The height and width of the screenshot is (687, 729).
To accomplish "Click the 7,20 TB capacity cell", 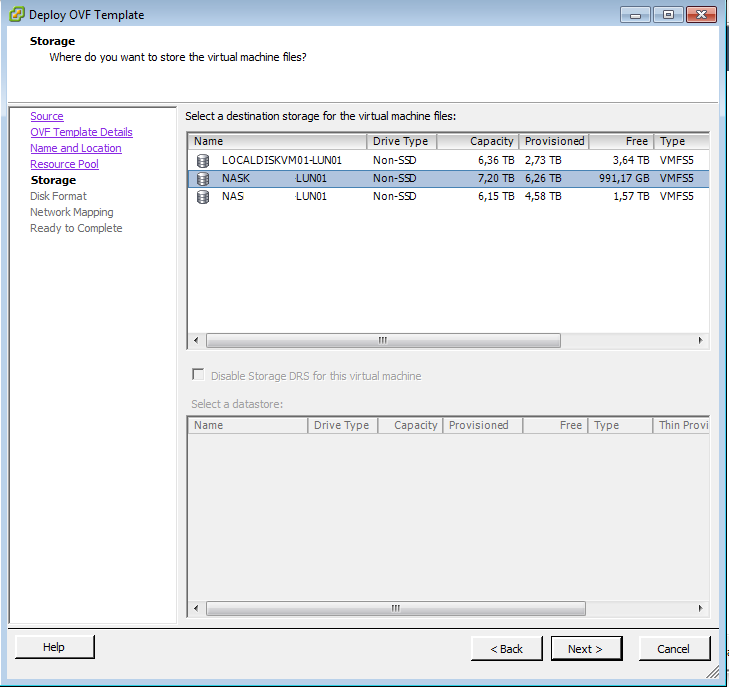I will point(496,178).
